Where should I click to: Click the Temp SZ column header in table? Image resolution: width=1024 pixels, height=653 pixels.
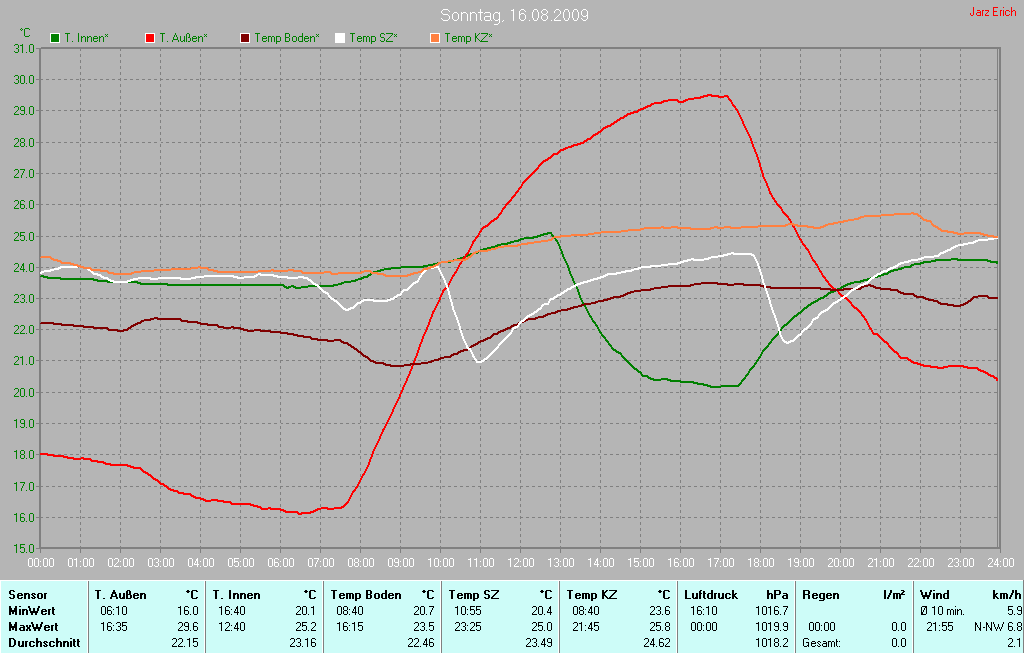pos(474,595)
